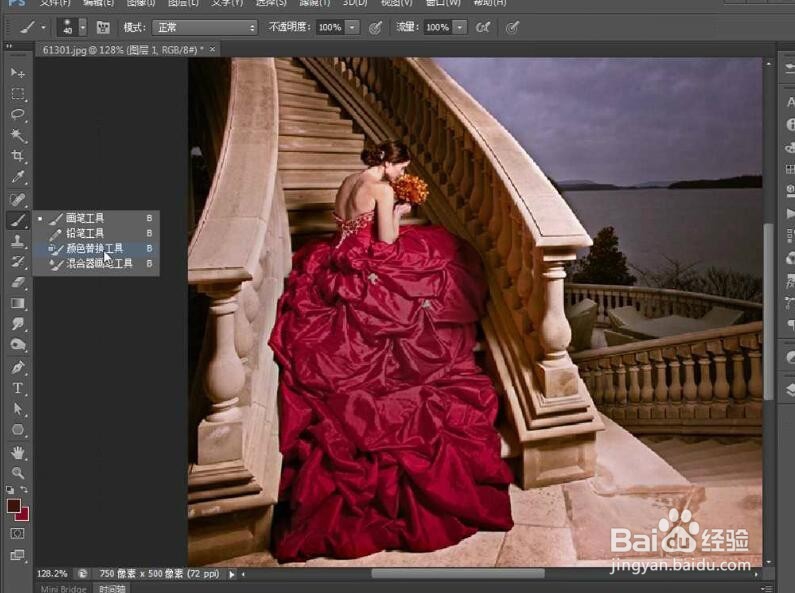The width and height of the screenshot is (795, 593).
Task: Choose 颜色替换工具 from the flyout
Action: tap(95, 248)
